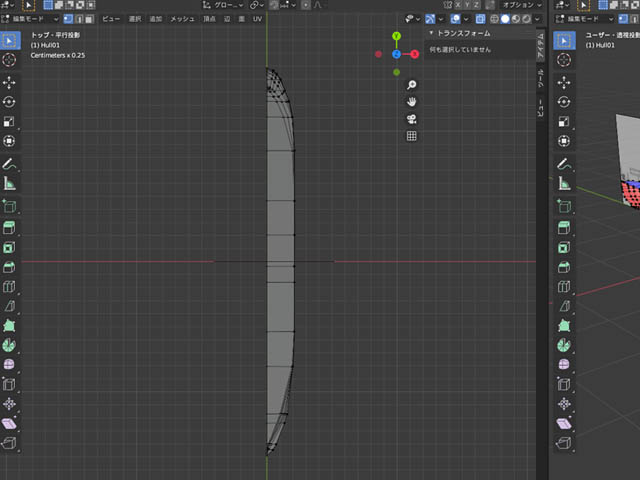Select the Smooth vertices tool in left viewport

point(9,364)
